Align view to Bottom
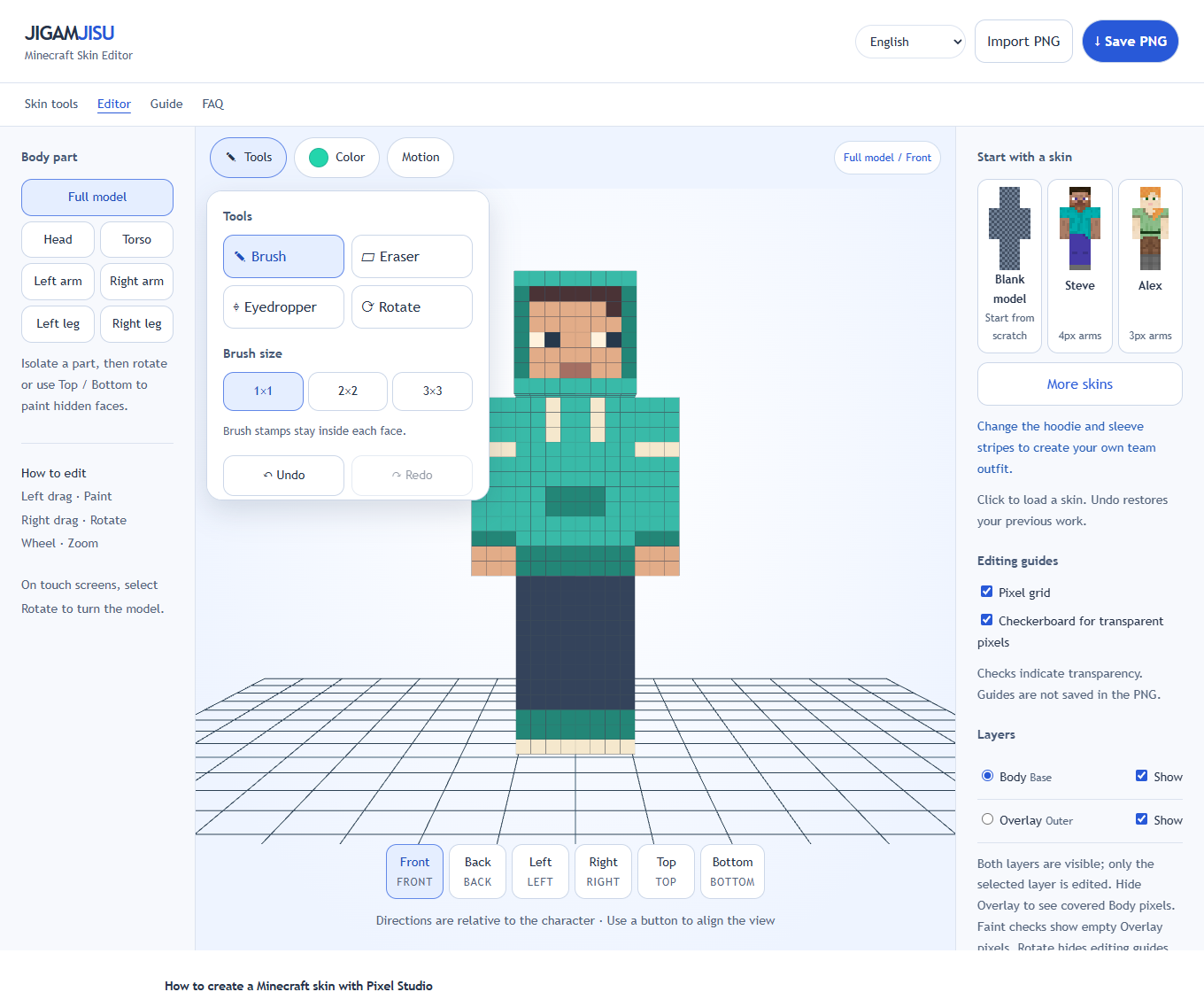The image size is (1204, 992). tap(732, 872)
